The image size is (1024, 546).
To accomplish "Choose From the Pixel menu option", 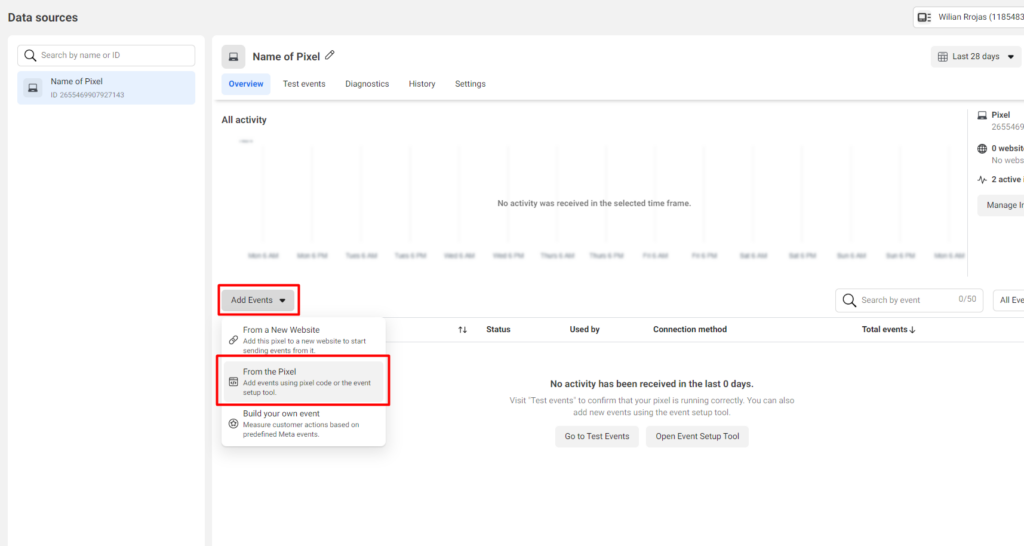I will pyautogui.click(x=303, y=381).
